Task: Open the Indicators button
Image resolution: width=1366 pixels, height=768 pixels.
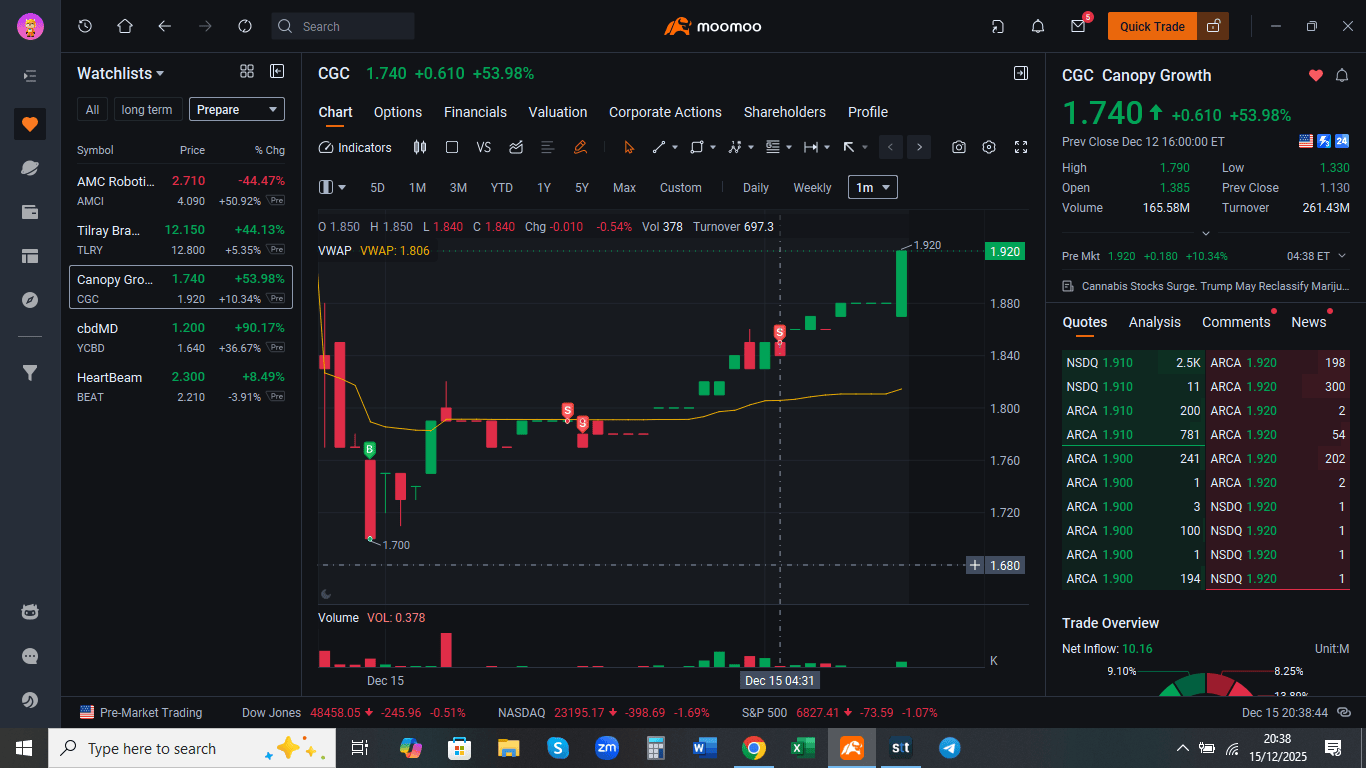Action: (355, 147)
